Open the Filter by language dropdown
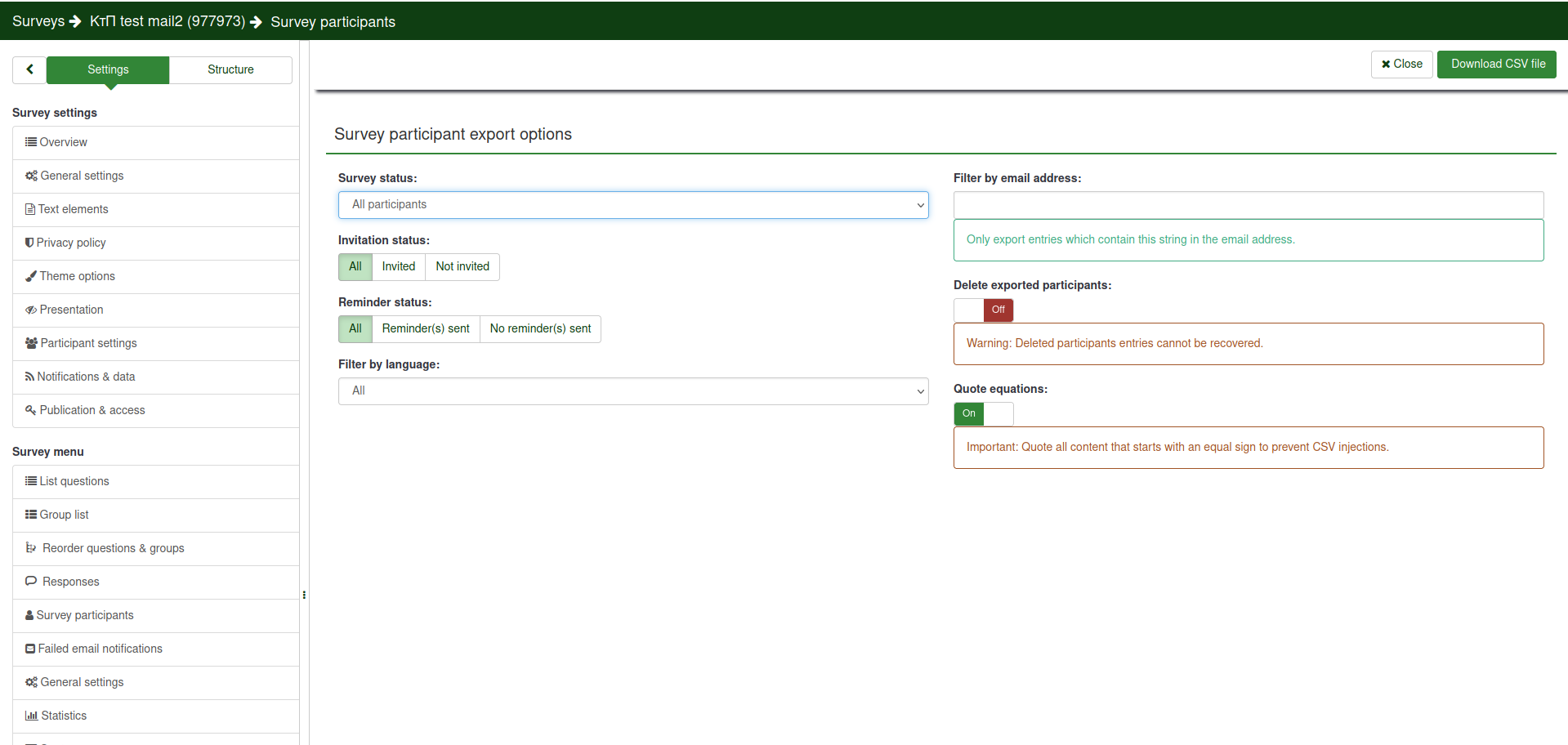The image size is (1568, 745). (633, 391)
